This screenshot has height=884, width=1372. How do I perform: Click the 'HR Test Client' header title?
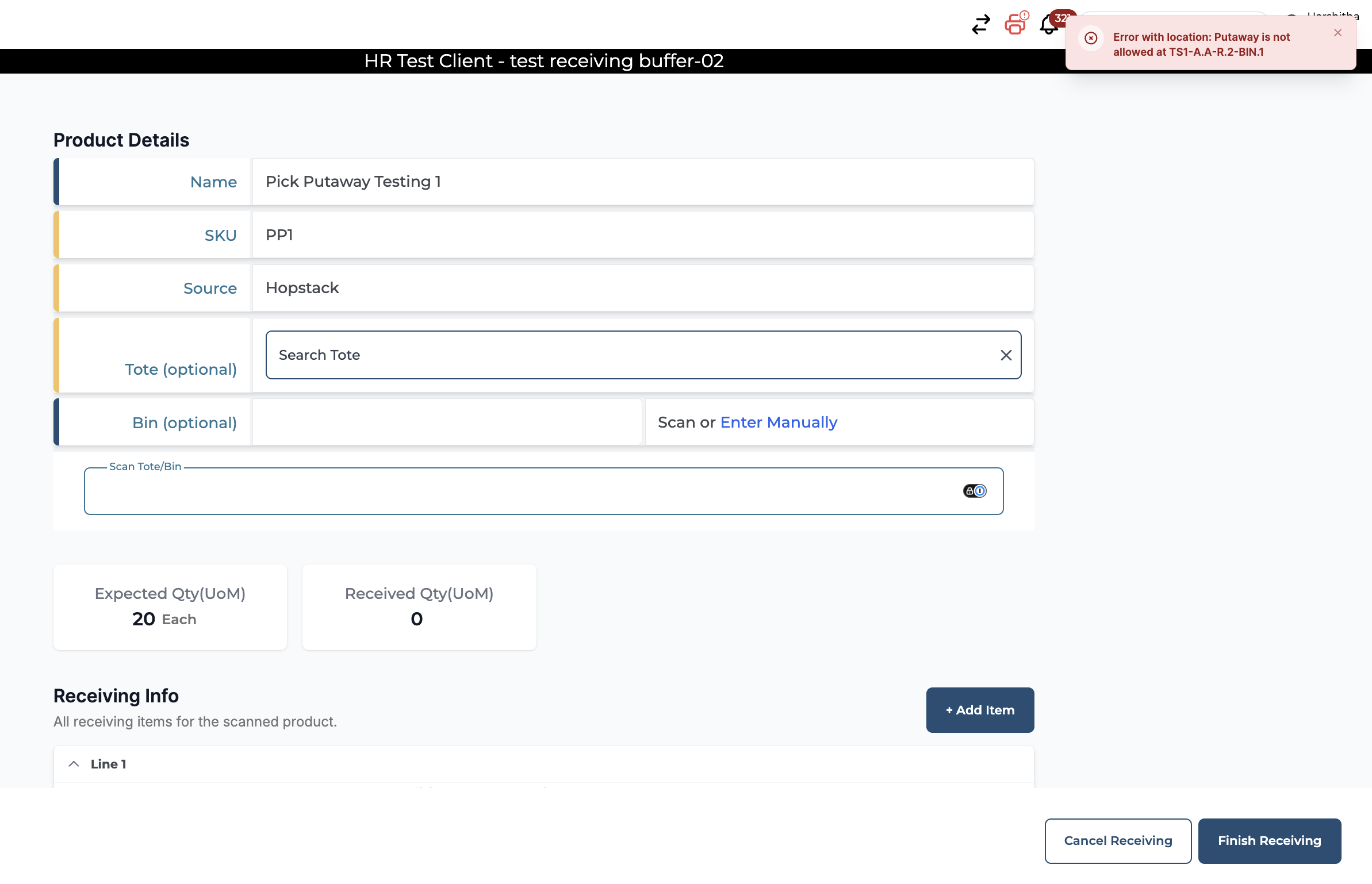coord(543,61)
